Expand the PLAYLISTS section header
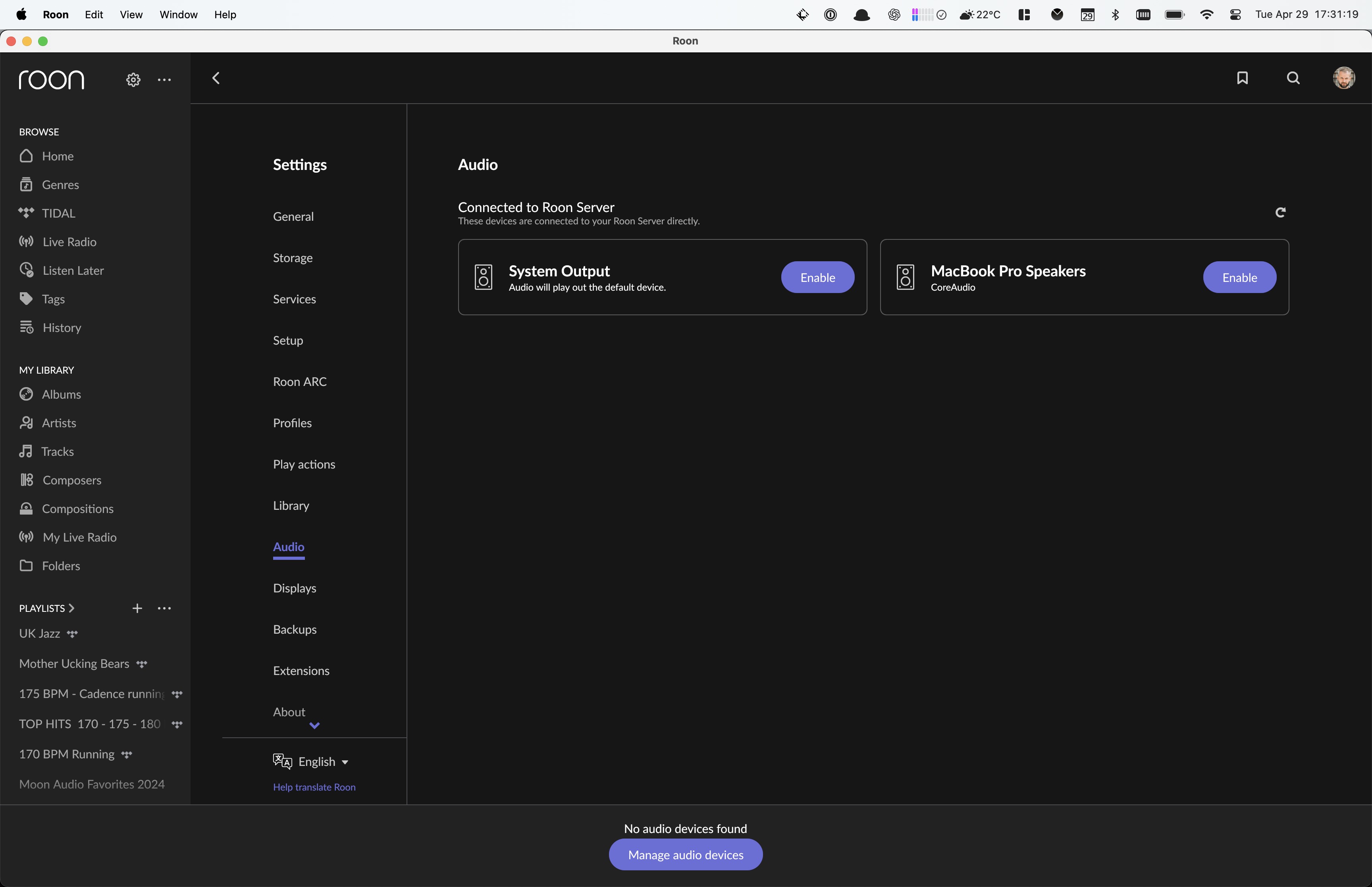1372x887 pixels. point(46,608)
